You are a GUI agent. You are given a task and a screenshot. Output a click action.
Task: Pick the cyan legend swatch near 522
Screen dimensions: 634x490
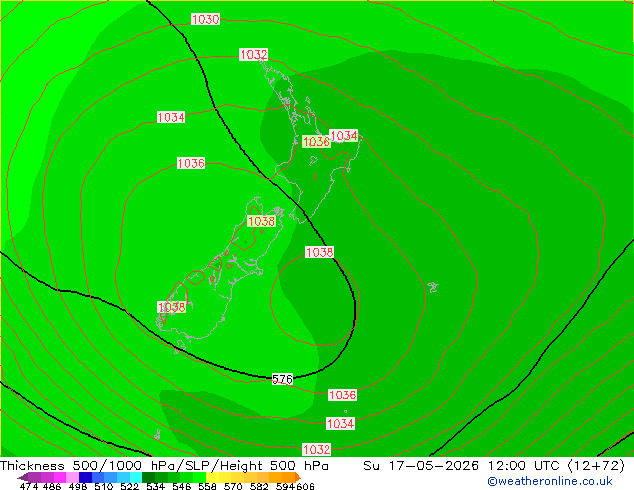pyautogui.click(x=136, y=477)
